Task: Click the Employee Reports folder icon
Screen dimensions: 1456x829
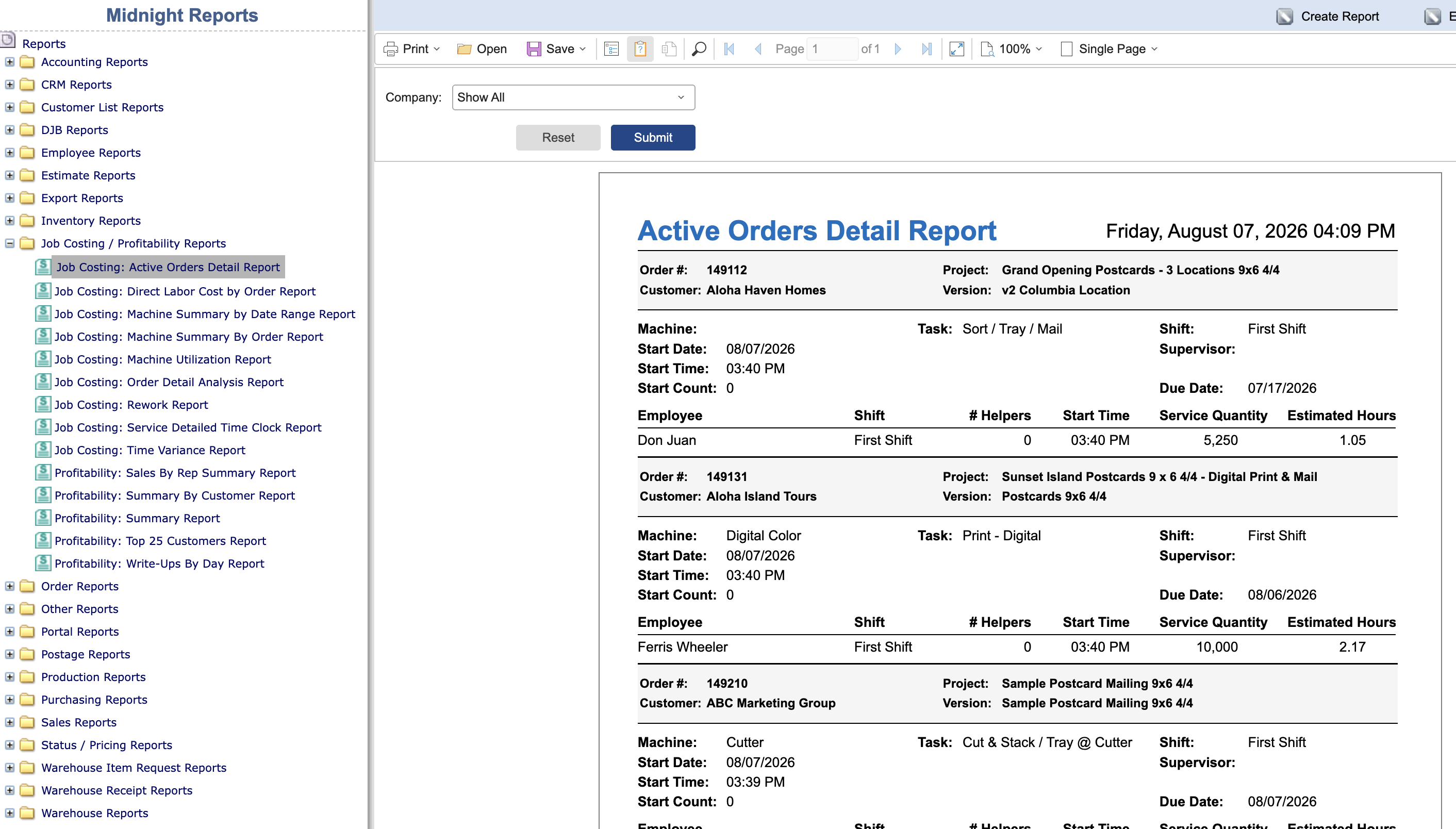Action: click(27, 153)
